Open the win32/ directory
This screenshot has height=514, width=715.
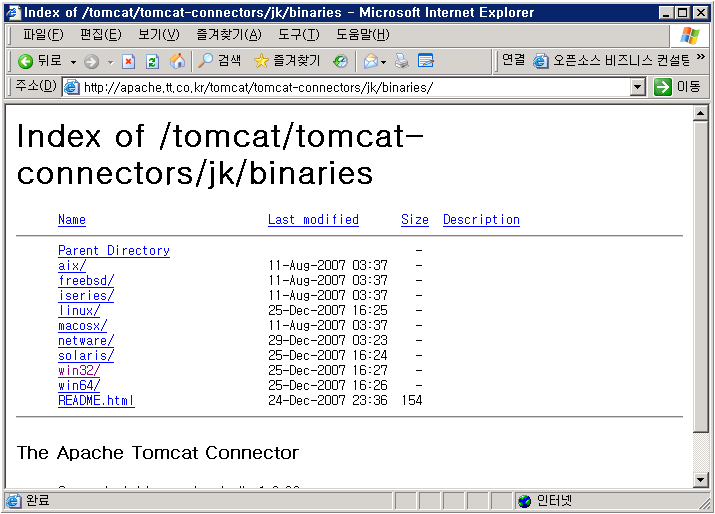(x=79, y=370)
